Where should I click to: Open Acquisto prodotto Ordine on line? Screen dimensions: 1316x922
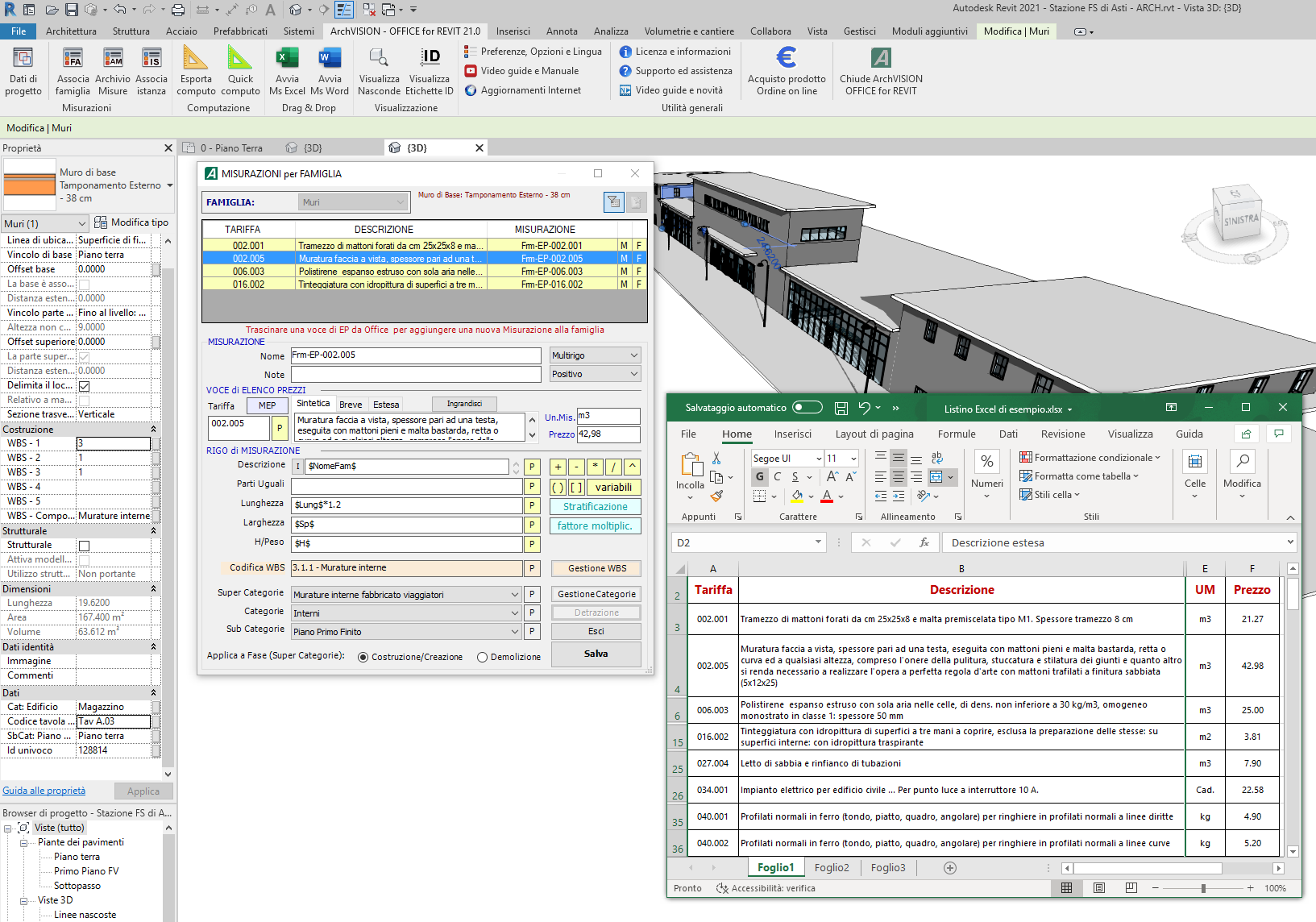787,71
